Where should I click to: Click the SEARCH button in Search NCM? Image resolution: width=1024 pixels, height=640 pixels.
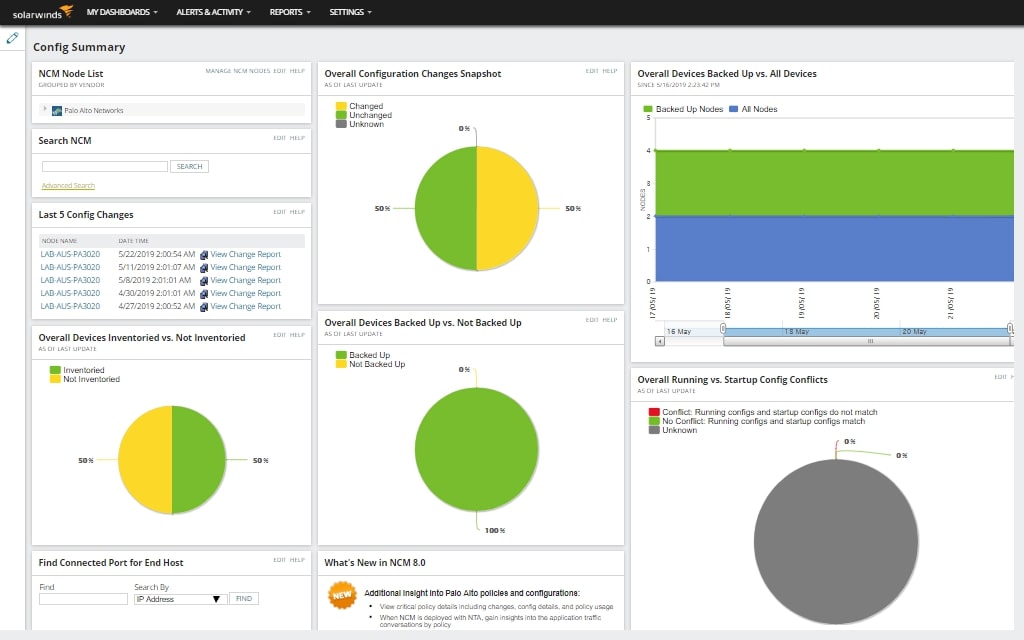tap(189, 166)
